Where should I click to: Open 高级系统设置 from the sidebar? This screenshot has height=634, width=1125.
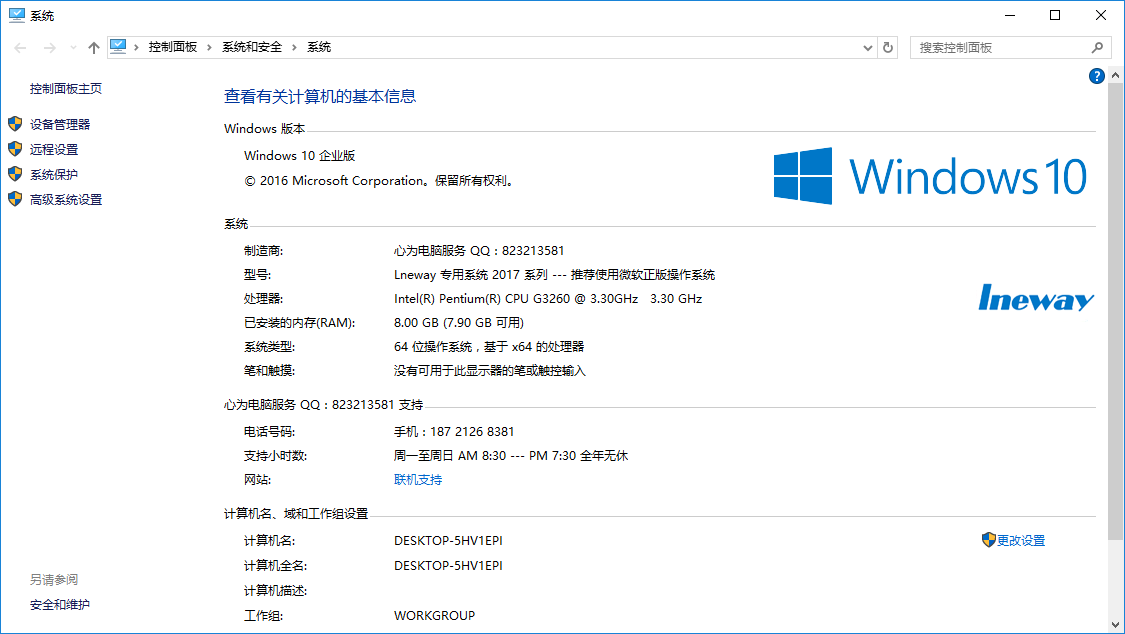[x=66, y=200]
